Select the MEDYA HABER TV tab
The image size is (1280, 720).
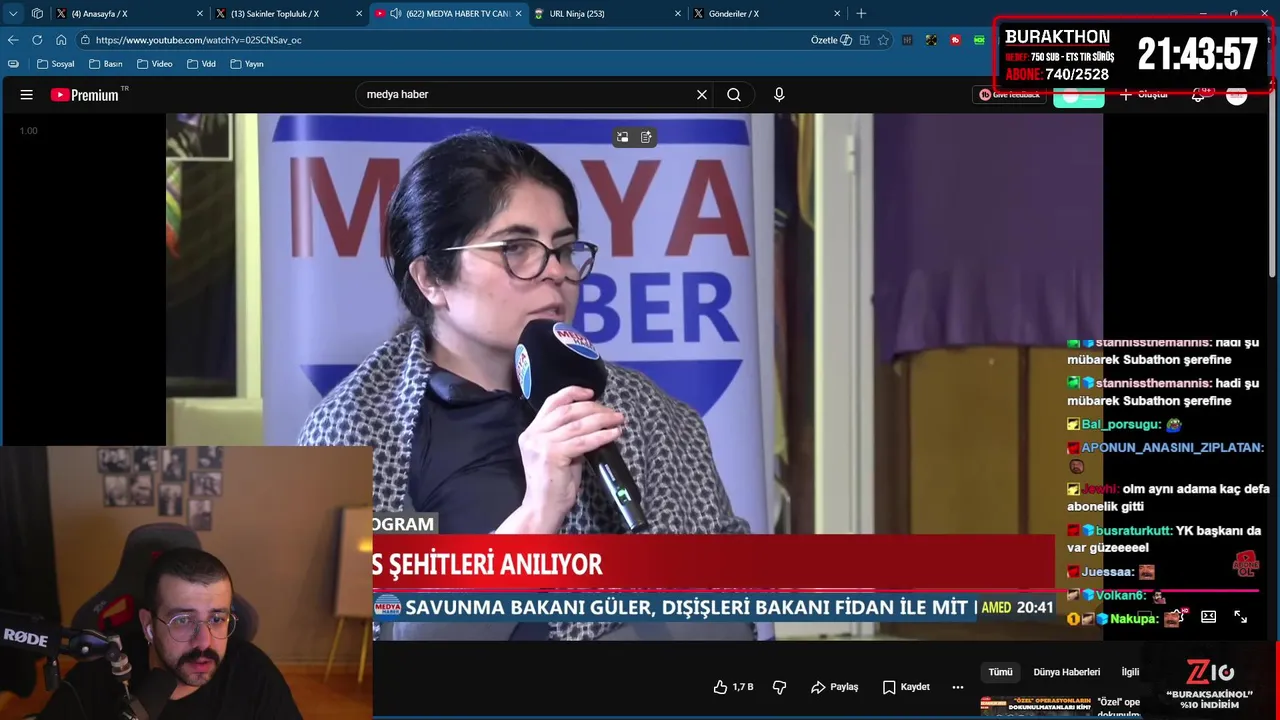pyautogui.click(x=448, y=14)
